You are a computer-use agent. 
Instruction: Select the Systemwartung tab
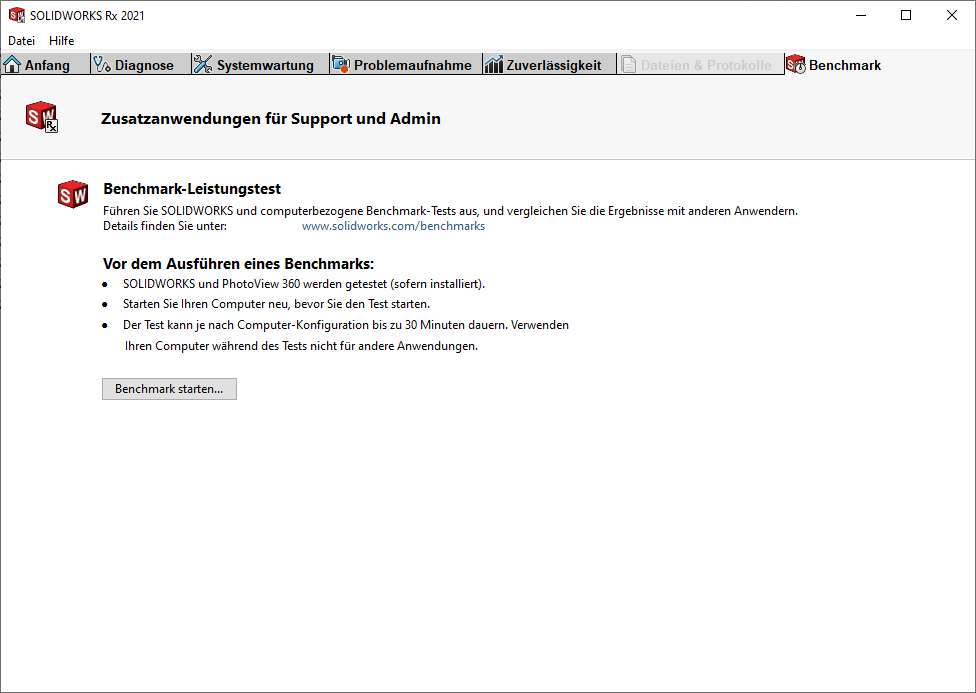[265, 65]
